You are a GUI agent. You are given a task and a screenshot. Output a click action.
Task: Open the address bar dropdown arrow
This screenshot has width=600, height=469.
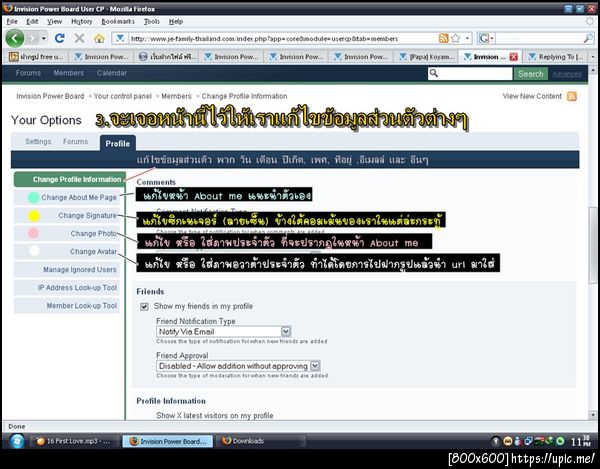click(x=467, y=38)
